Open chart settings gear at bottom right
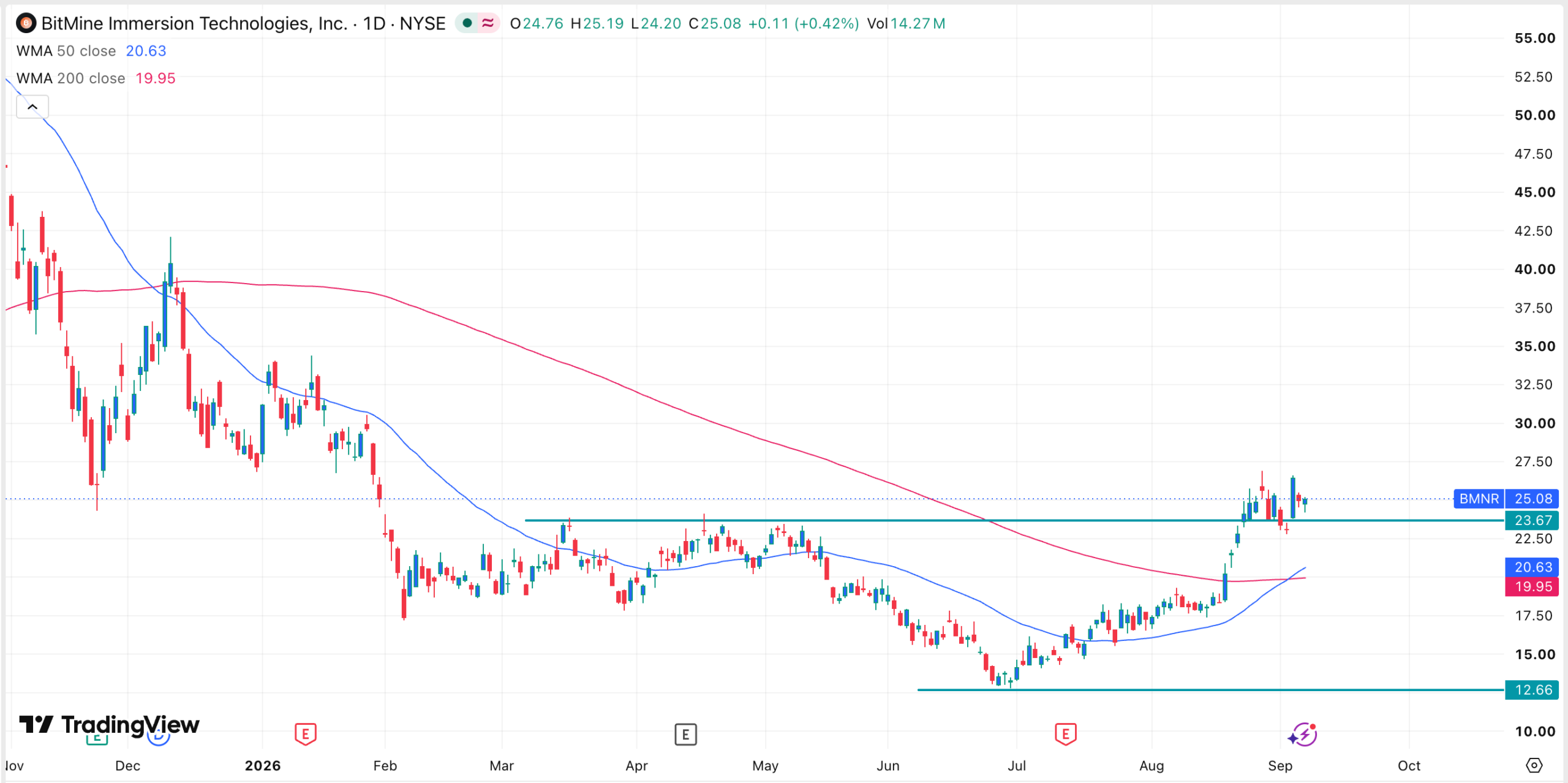The width and height of the screenshot is (1568, 783). (x=1534, y=765)
